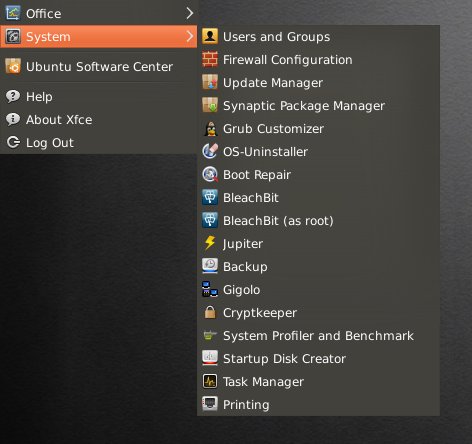Screen dimensions: 472x444
Task: Choose About Xfce from the menu
Action: (x=99, y=119)
